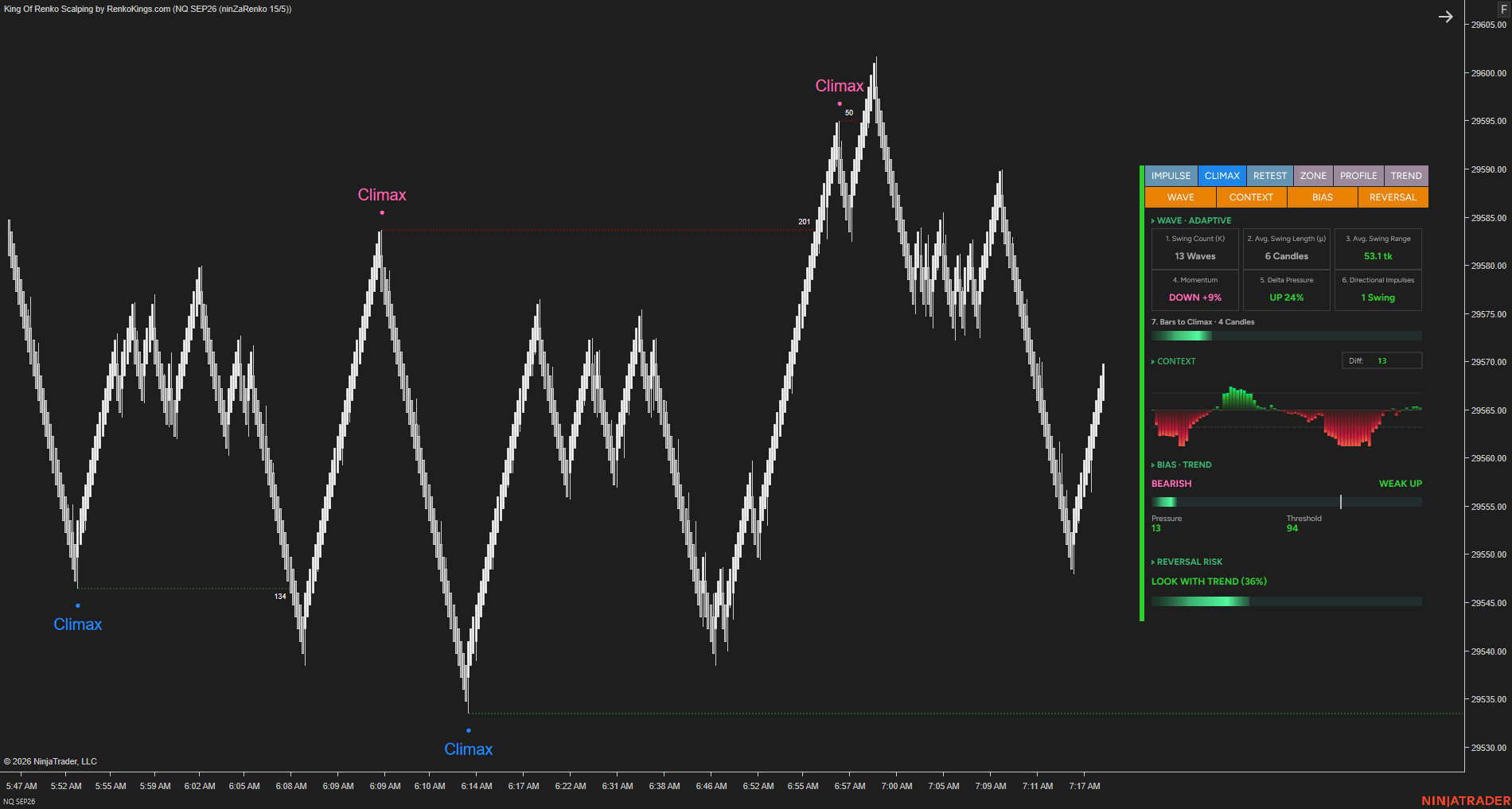This screenshot has width=1512, height=809.
Task: Open the TREND tab
Action: [x=1406, y=176]
